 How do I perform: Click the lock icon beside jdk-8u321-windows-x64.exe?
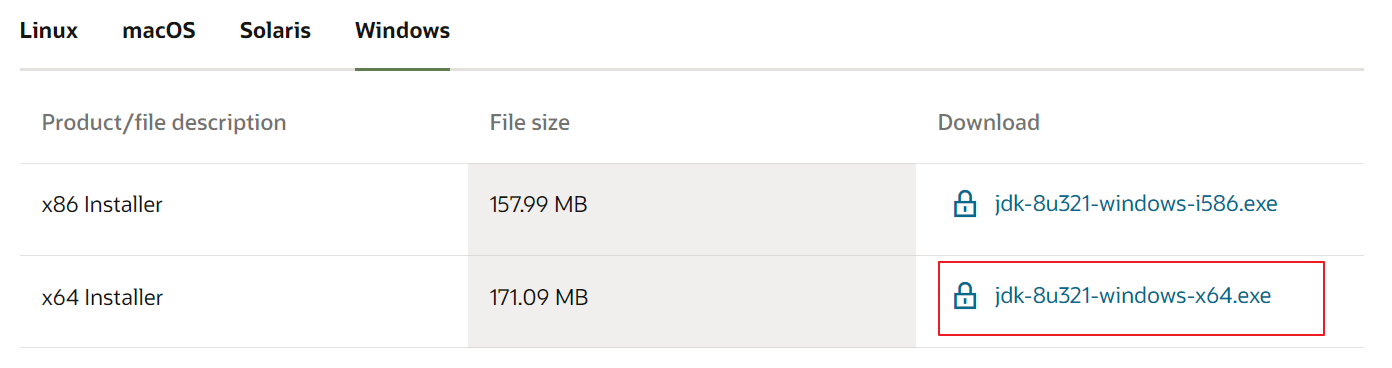[x=964, y=296]
